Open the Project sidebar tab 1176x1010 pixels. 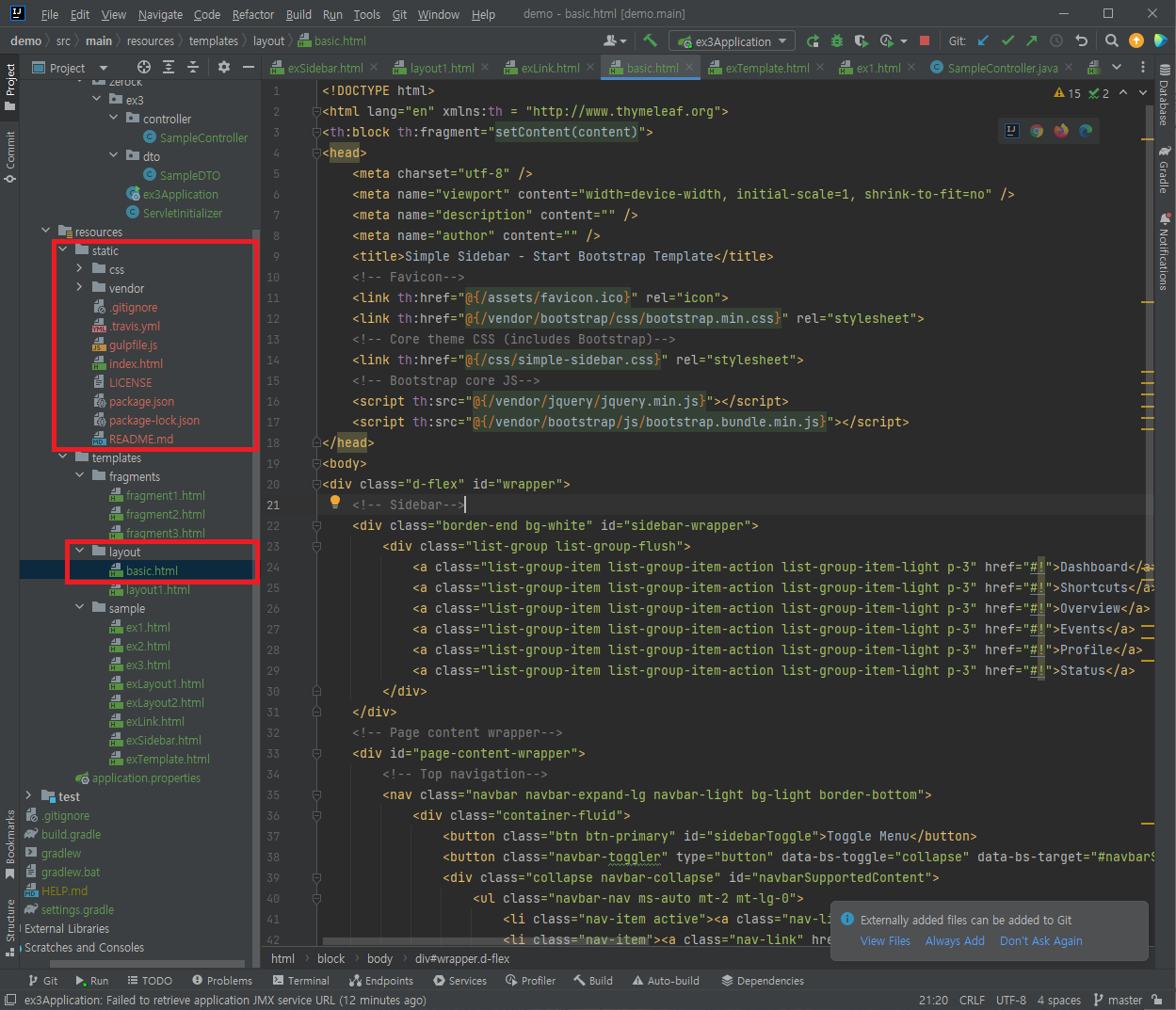coord(10,87)
